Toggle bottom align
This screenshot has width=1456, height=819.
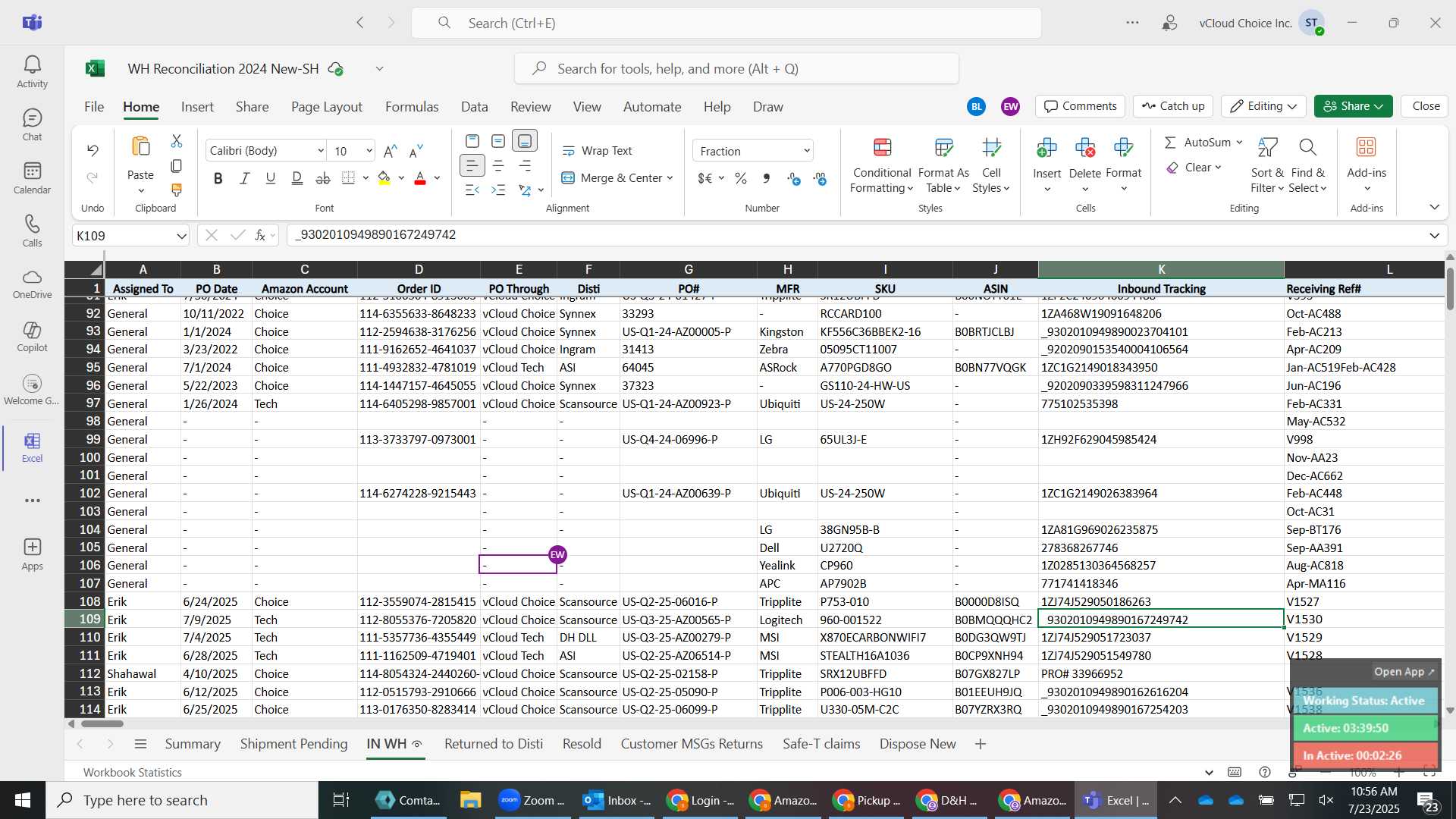(524, 141)
